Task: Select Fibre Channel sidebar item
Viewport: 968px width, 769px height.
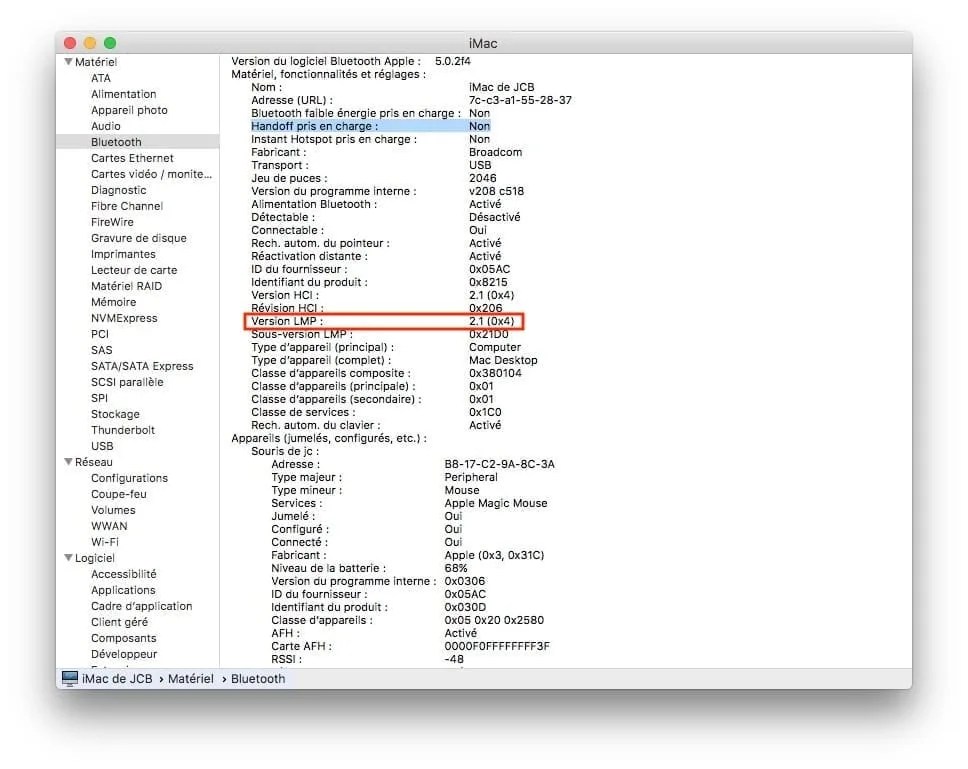Action: pos(127,206)
